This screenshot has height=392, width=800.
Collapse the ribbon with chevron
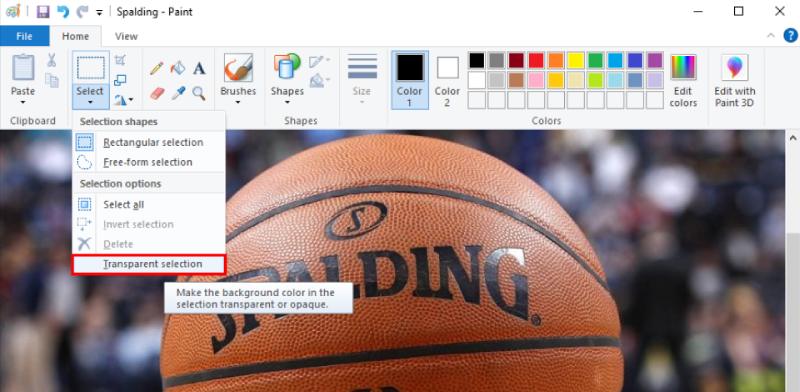click(x=771, y=36)
